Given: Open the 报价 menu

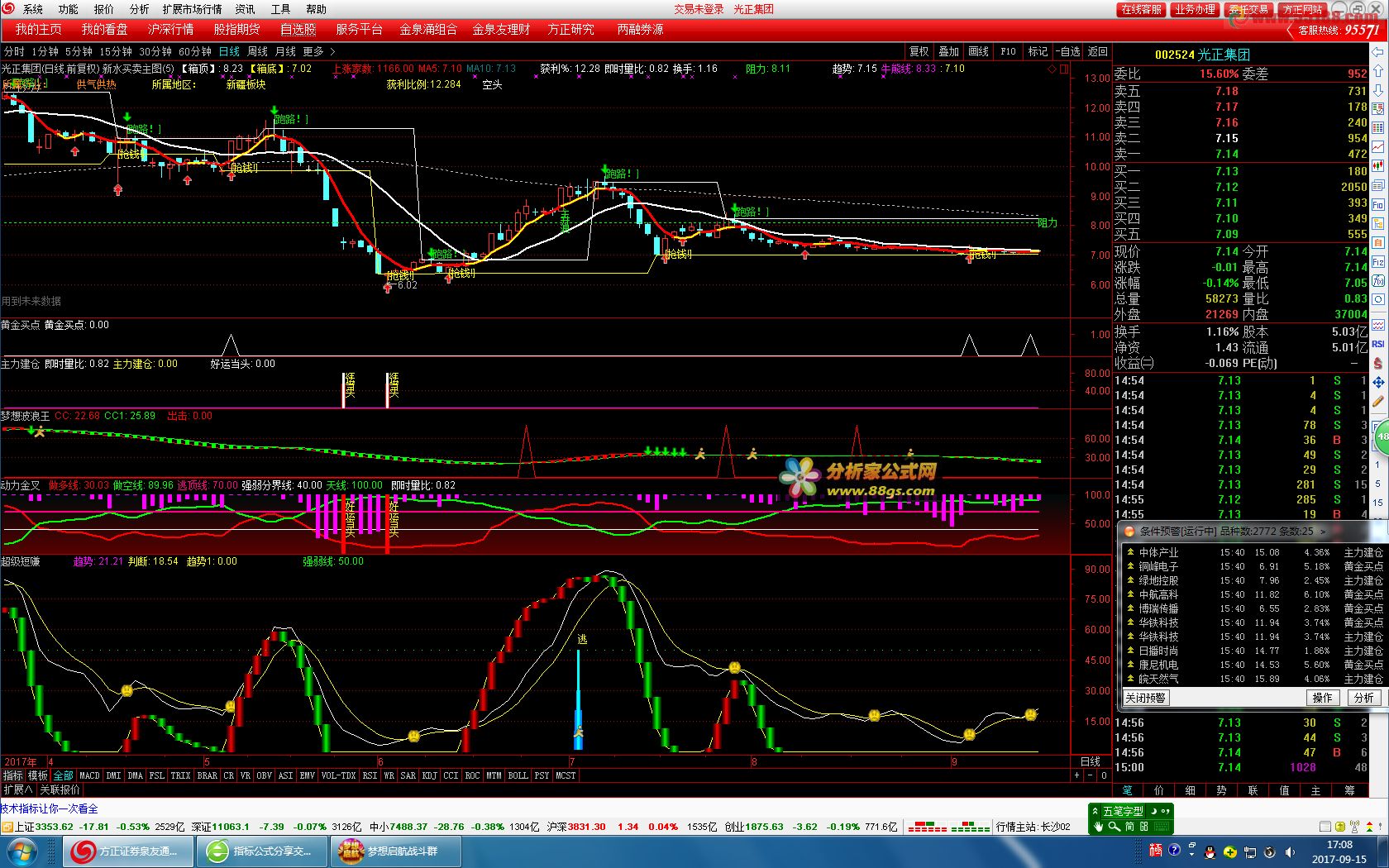Looking at the screenshot, I should (104, 9).
